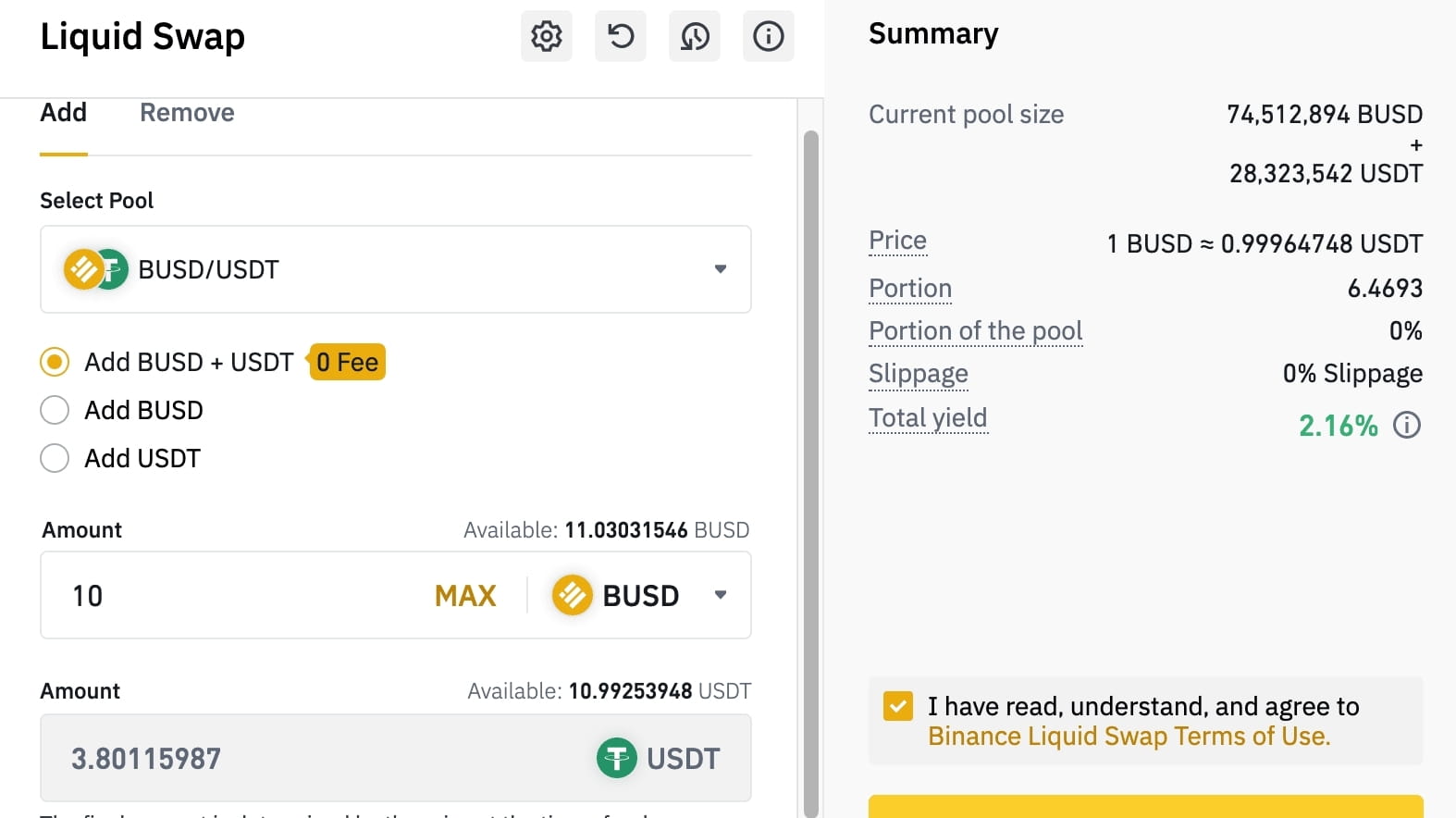Expand the Select Pool BUSD/USDT dropdown
The height and width of the screenshot is (818, 1456).
coord(720,269)
